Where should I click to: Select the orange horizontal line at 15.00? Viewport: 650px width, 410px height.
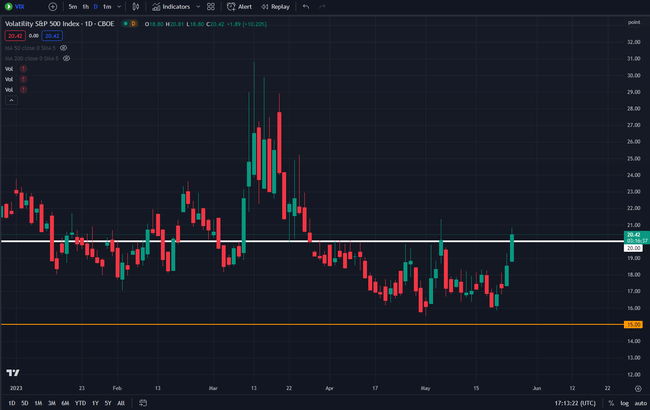coord(300,324)
